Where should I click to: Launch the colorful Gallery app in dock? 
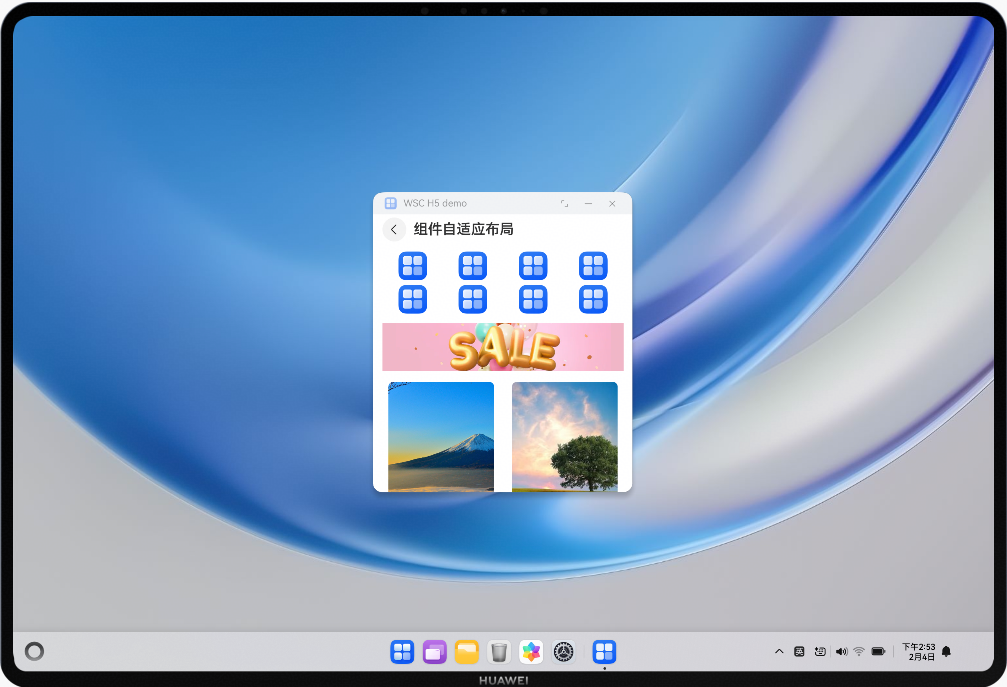[x=531, y=652]
